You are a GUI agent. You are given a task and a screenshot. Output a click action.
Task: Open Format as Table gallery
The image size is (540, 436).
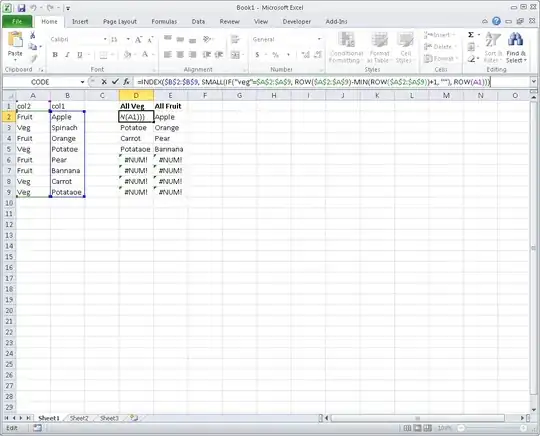tap(379, 48)
